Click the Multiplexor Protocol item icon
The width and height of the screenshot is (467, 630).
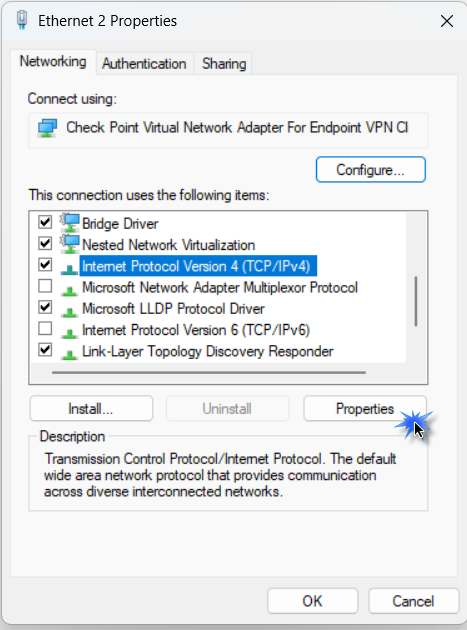70,290
